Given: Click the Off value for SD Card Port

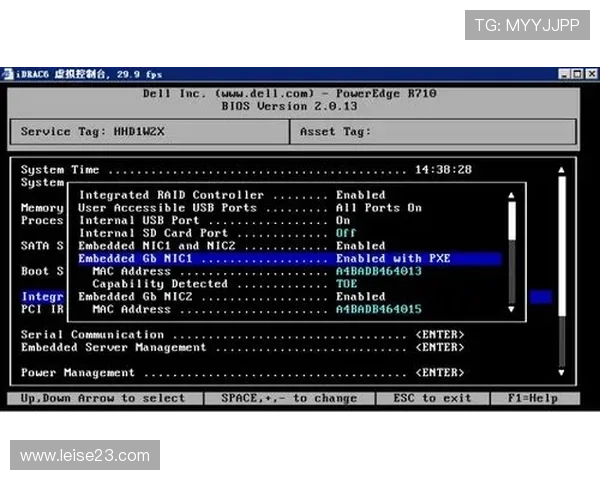Looking at the screenshot, I should coord(346,233).
